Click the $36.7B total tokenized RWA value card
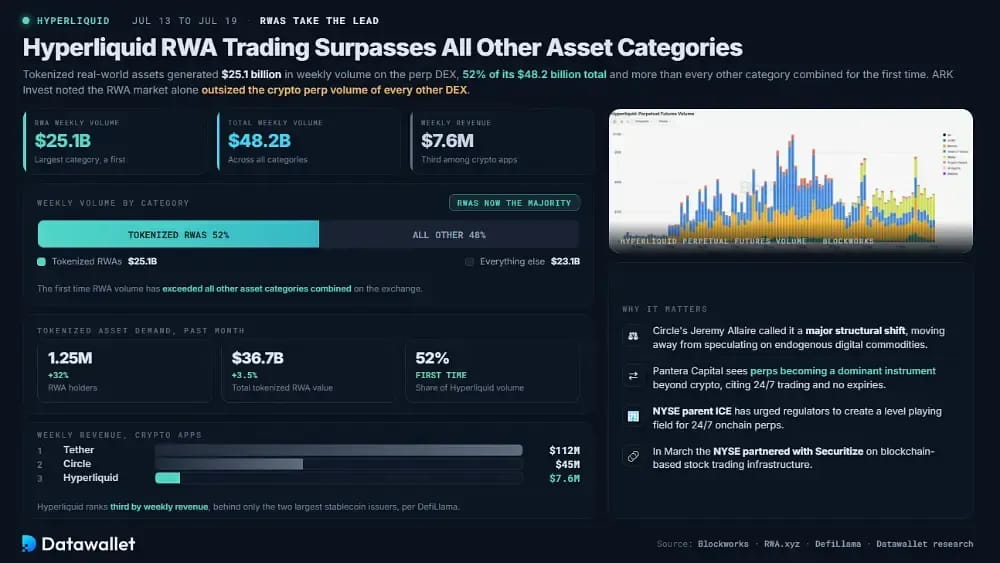This screenshot has height=563, width=1000. point(309,372)
